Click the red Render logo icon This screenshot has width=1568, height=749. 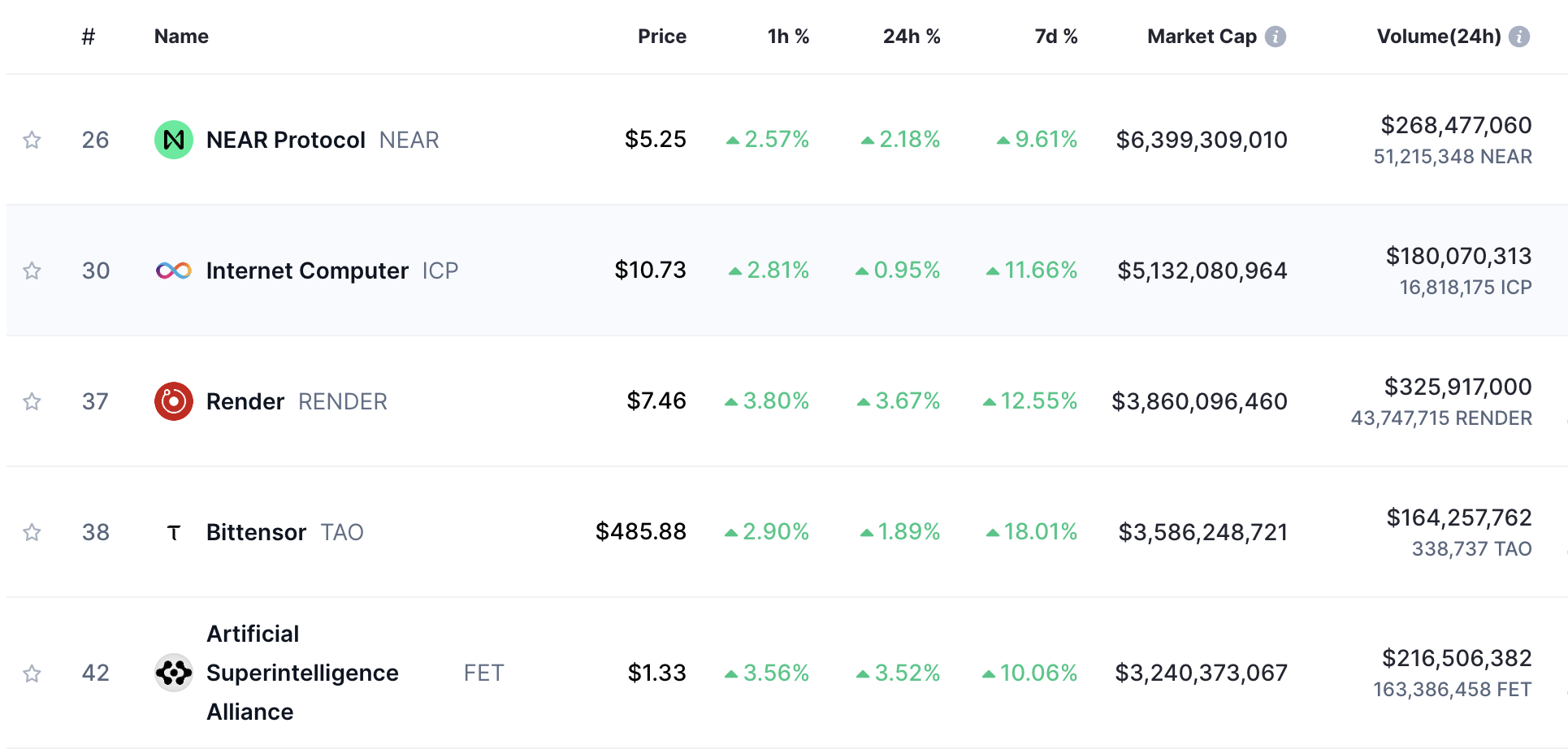(173, 401)
